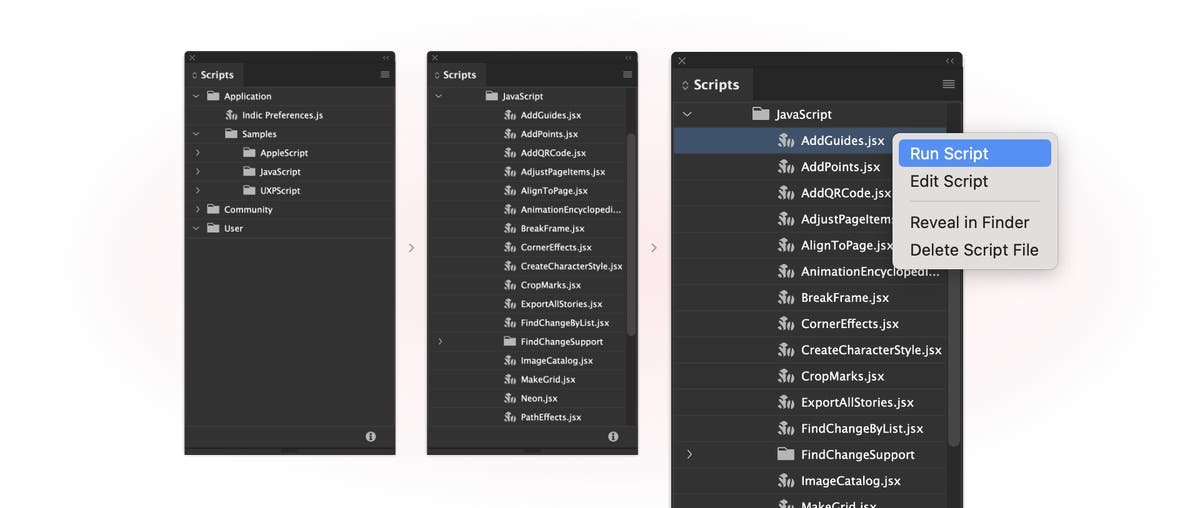
Task: Expand FindChangeSupport in the small JavaScript list panel
Action: point(440,342)
